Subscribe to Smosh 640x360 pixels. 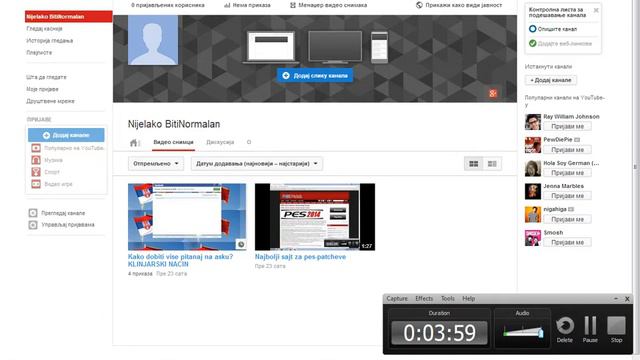(567, 242)
